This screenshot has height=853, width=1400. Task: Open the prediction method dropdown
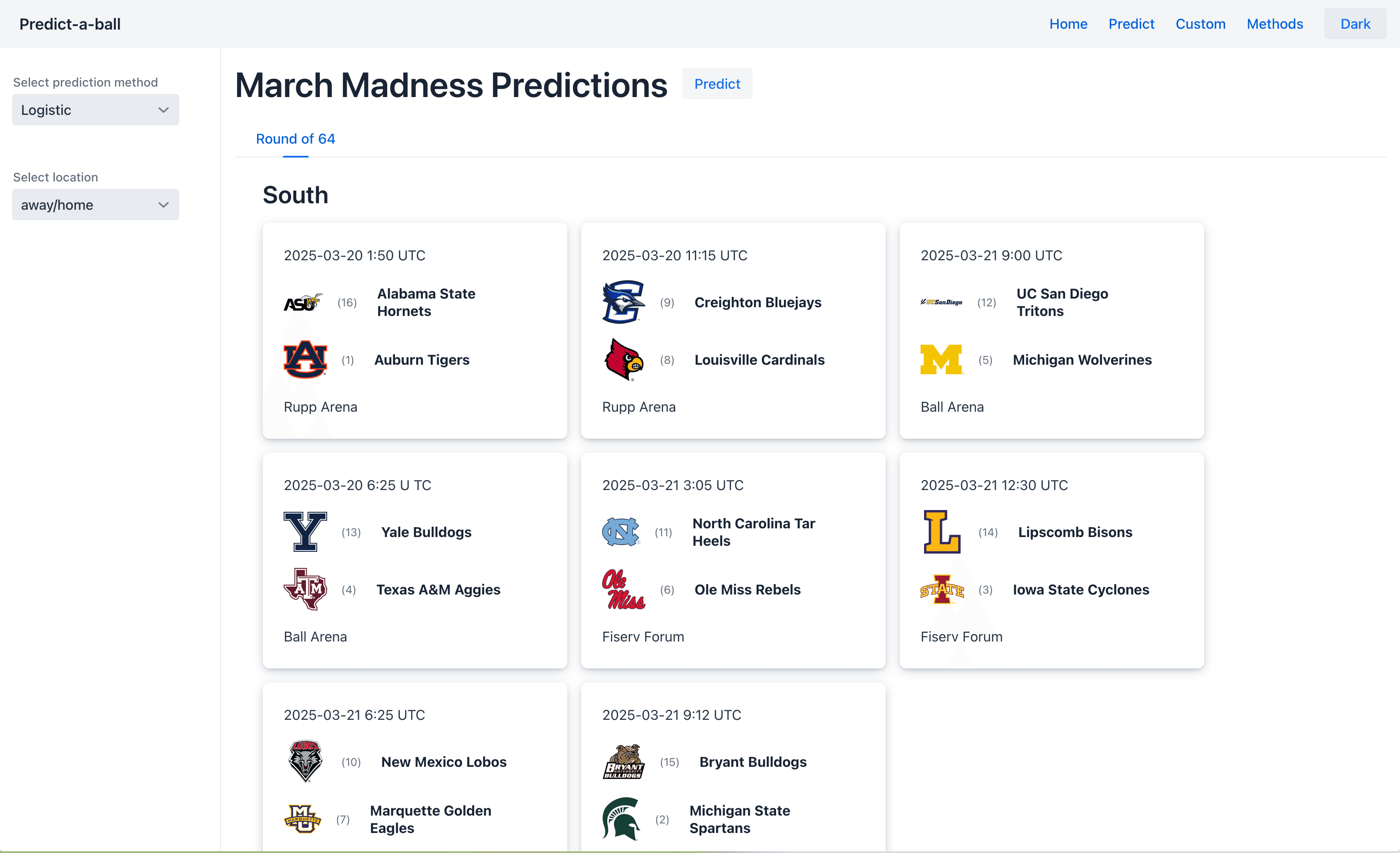point(95,110)
